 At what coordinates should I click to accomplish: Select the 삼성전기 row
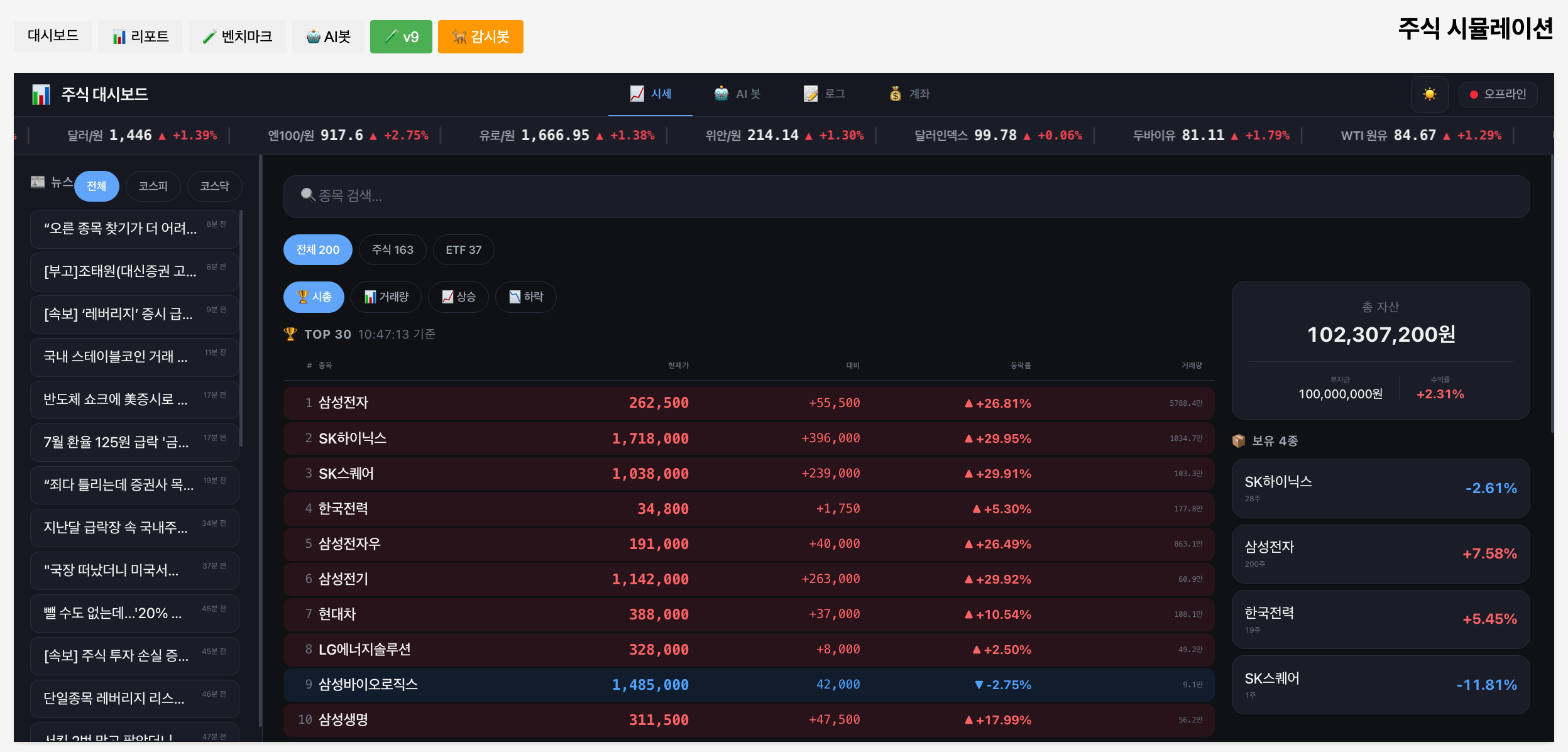pos(748,579)
